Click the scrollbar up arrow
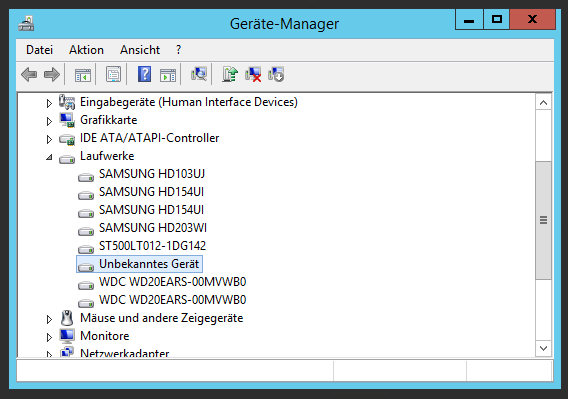Viewport: 568px width, 399px height. pos(543,103)
